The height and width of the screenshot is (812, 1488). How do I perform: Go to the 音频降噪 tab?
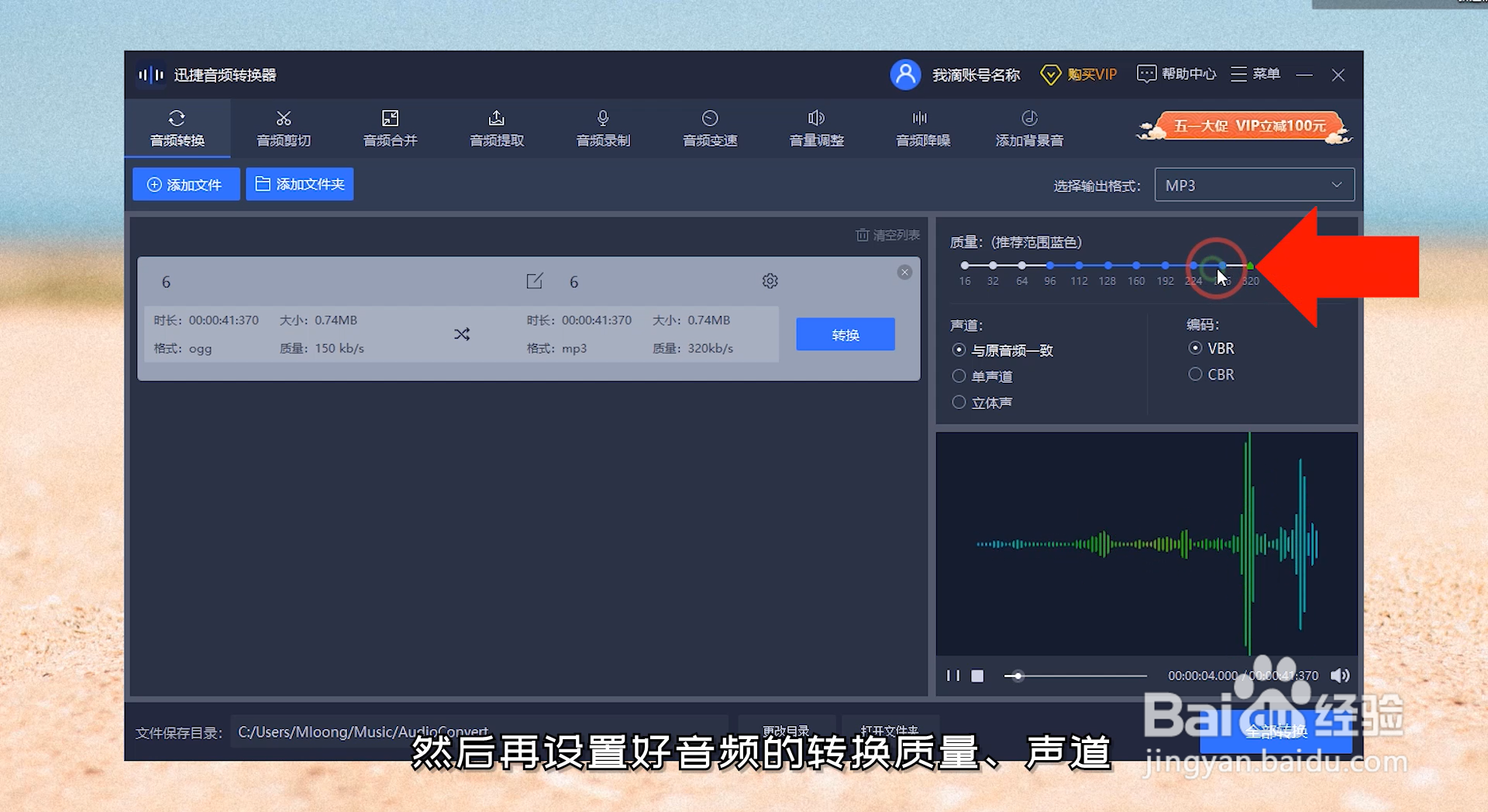pyautogui.click(x=923, y=129)
